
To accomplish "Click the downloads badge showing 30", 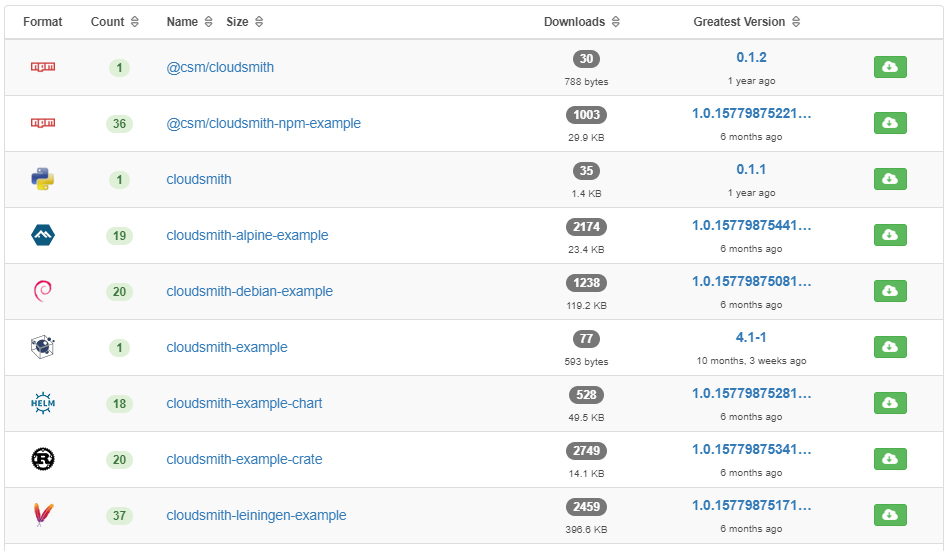I will 586,59.
